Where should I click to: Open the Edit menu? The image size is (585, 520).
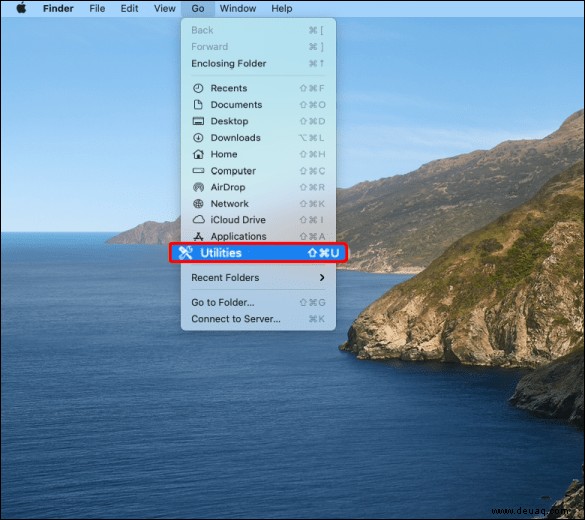coord(129,8)
